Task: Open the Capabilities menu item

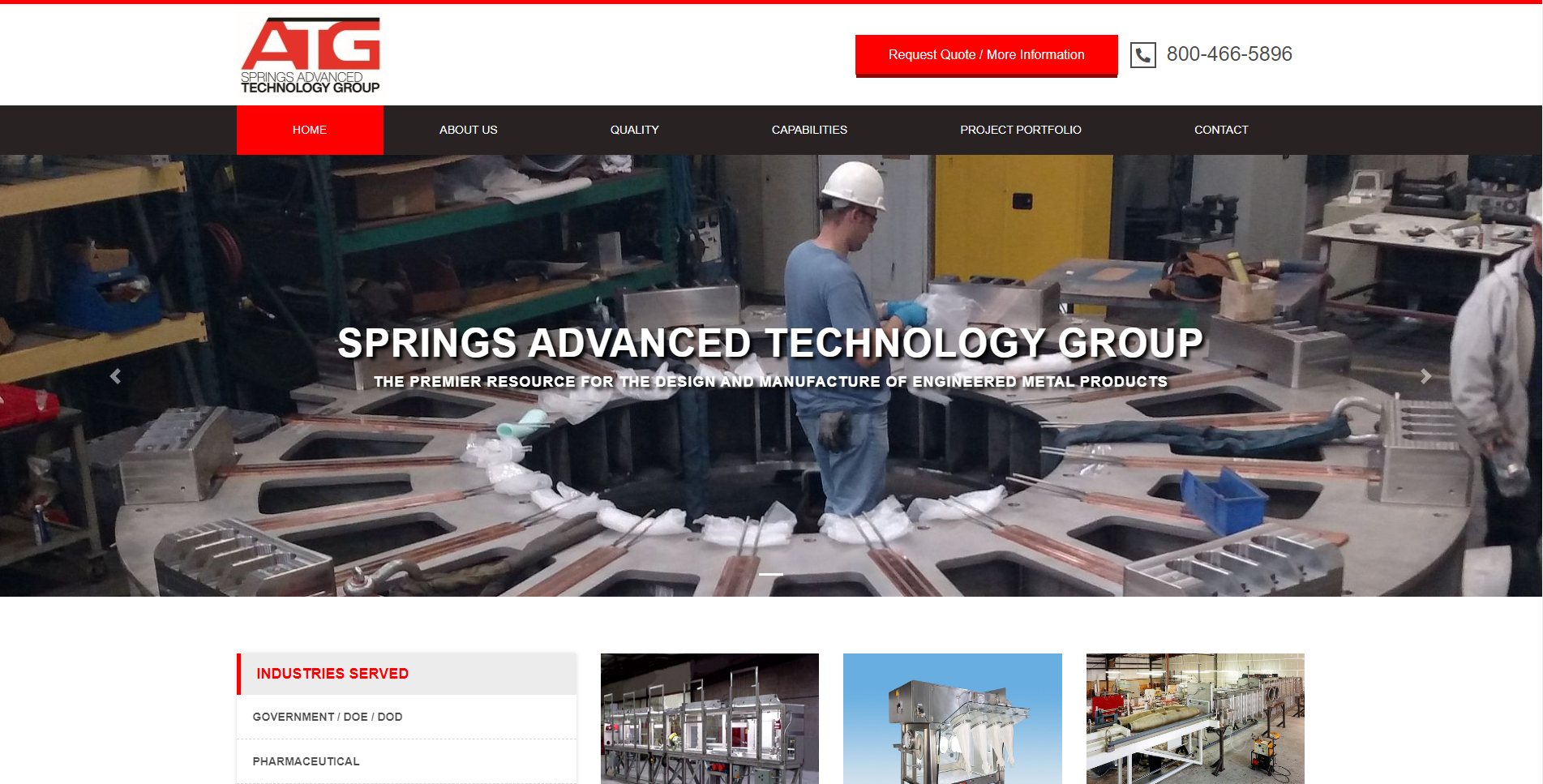Action: click(x=809, y=130)
